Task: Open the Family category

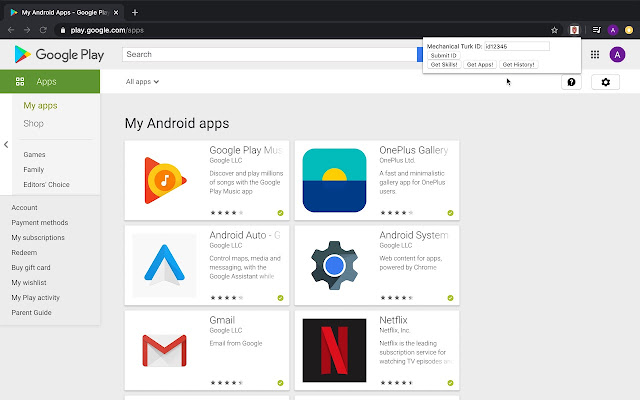Action: pos(33,169)
